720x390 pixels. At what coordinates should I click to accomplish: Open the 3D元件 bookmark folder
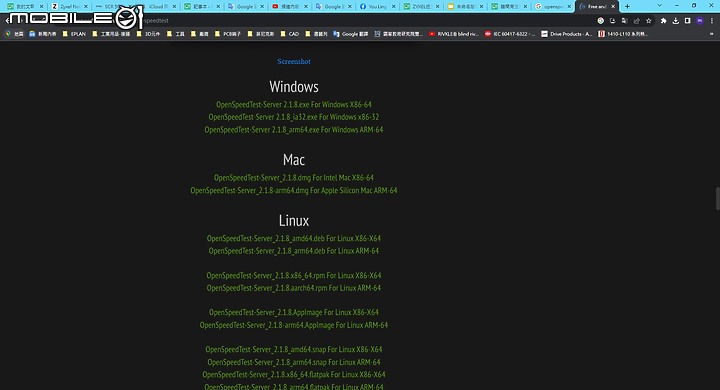pyautogui.click(x=148, y=34)
